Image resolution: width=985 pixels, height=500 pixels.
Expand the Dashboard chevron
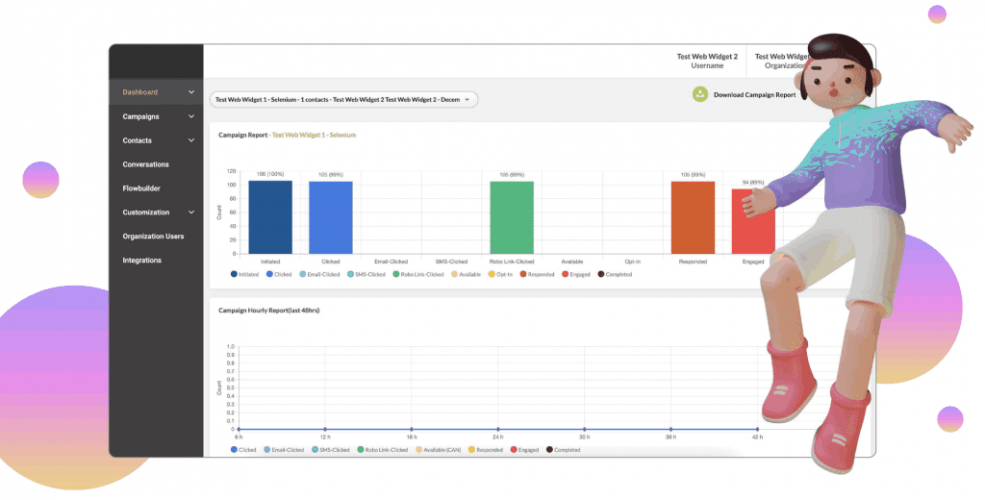click(191, 92)
